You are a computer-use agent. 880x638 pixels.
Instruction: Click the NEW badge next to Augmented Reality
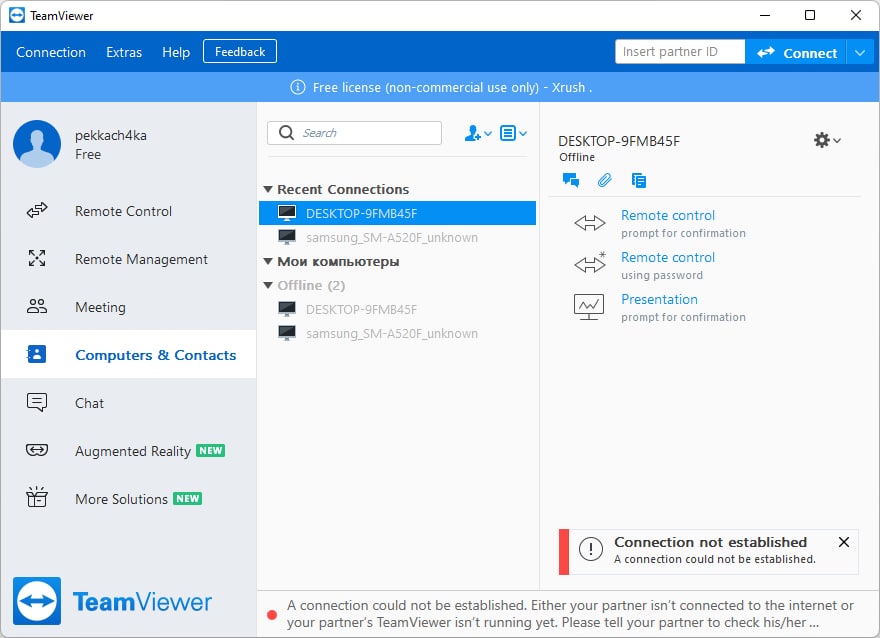tap(210, 451)
